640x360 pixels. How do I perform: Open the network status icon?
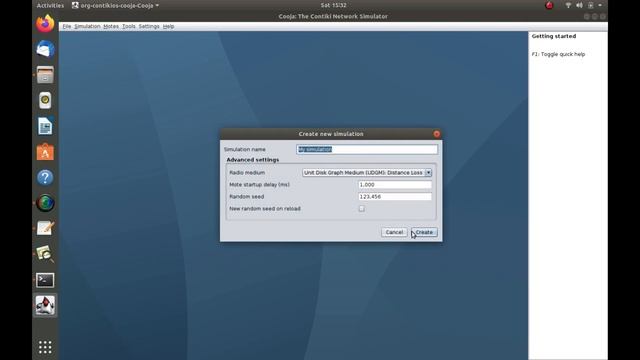point(568,5)
